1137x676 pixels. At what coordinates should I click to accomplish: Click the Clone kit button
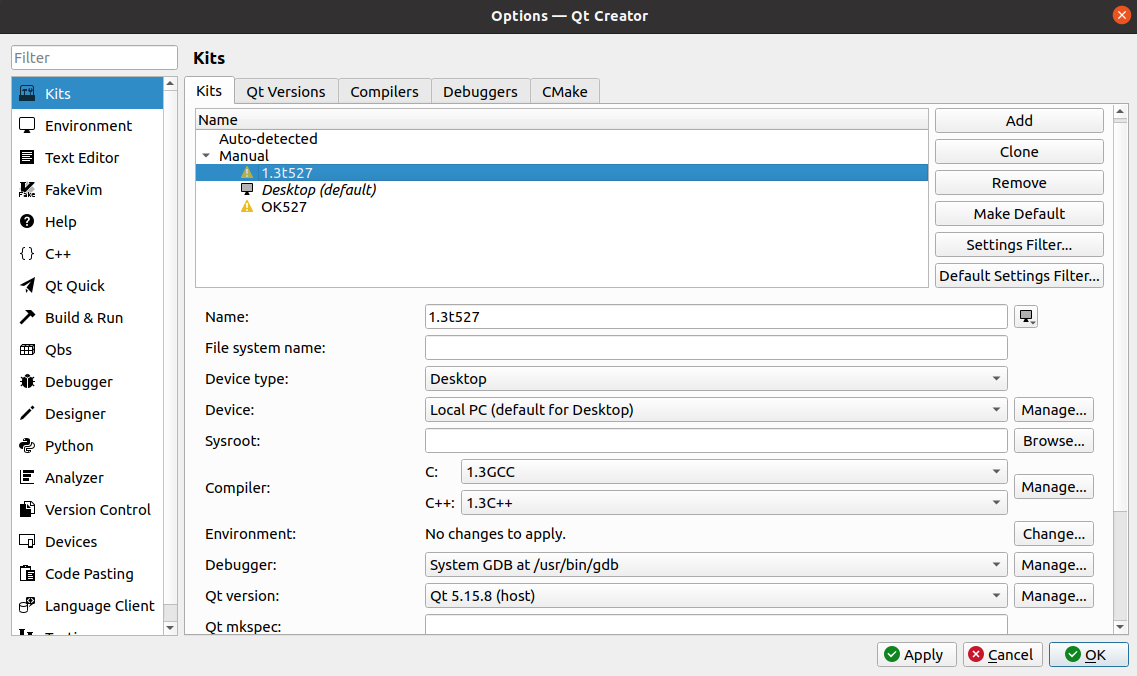(1019, 152)
